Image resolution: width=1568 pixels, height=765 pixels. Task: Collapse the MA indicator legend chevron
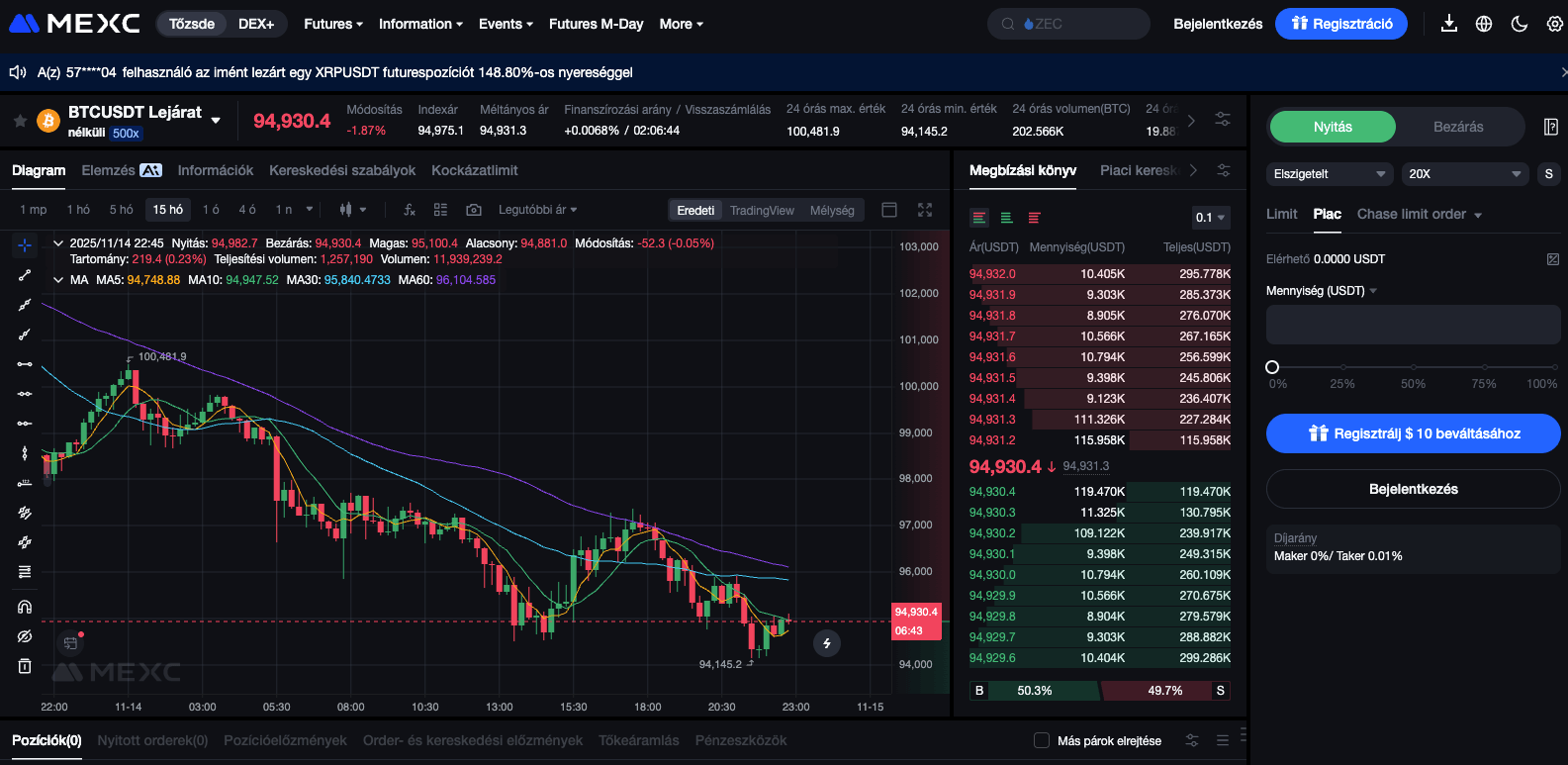[58, 280]
